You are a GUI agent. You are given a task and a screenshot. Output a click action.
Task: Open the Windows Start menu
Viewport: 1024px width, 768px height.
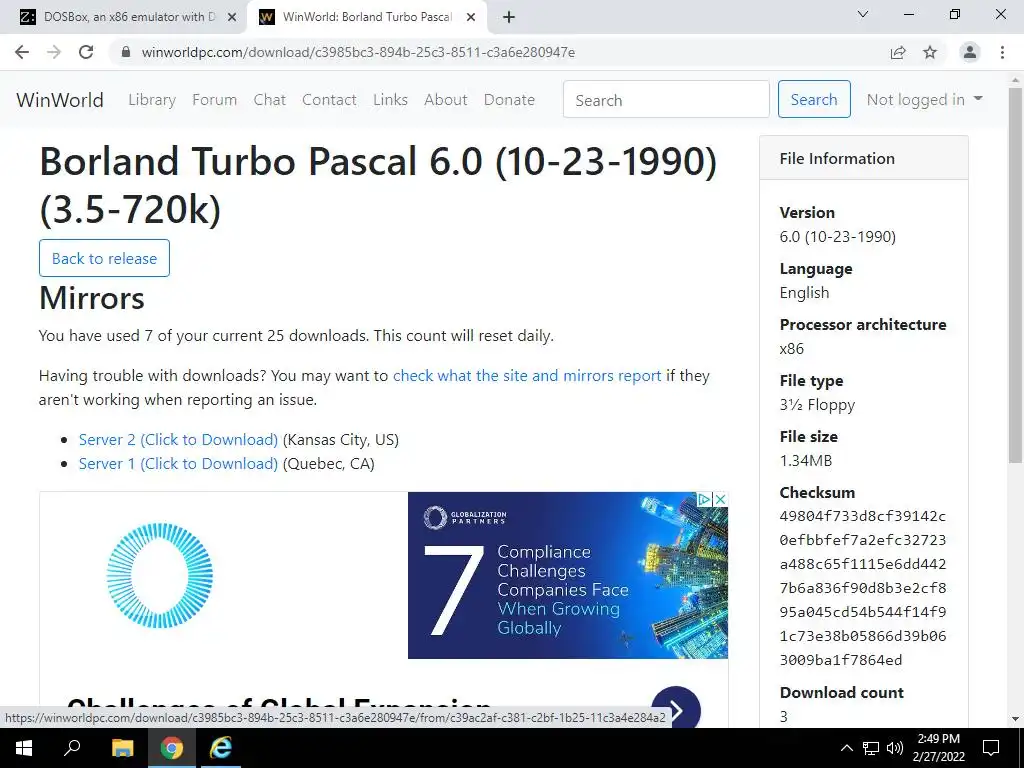pyautogui.click(x=24, y=748)
